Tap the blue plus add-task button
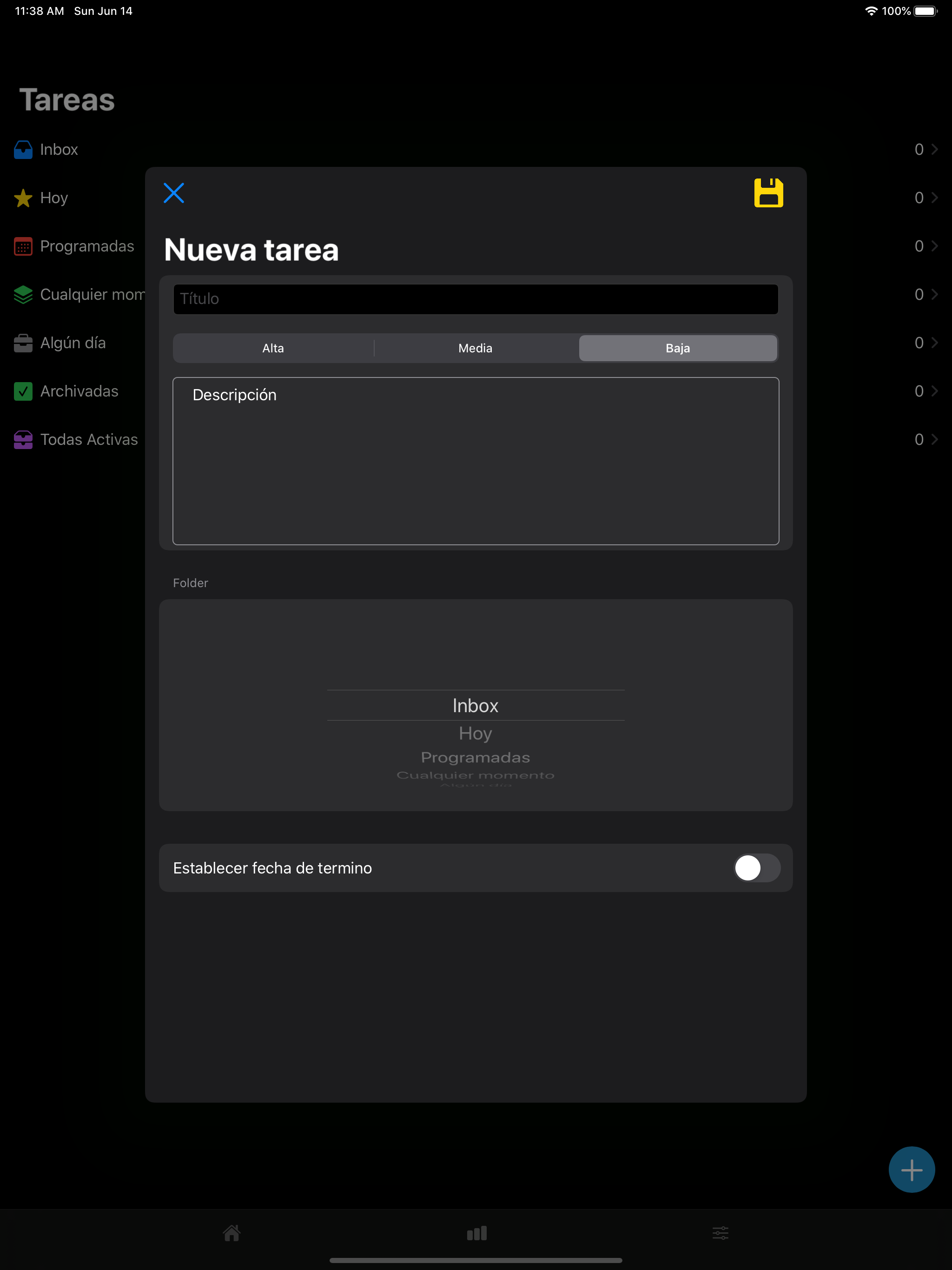 click(911, 1170)
